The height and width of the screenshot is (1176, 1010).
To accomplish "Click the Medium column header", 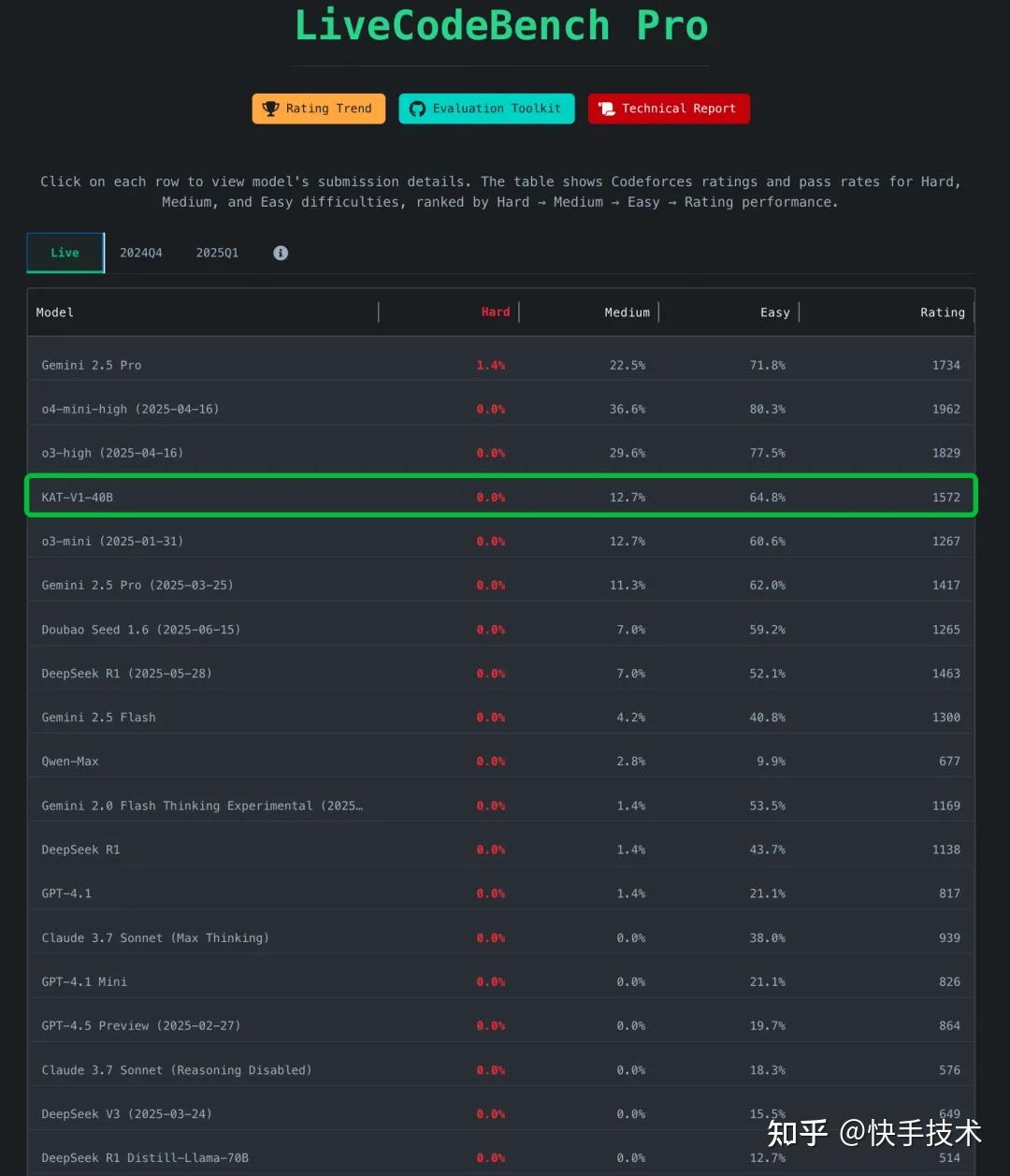I will pos(627,312).
